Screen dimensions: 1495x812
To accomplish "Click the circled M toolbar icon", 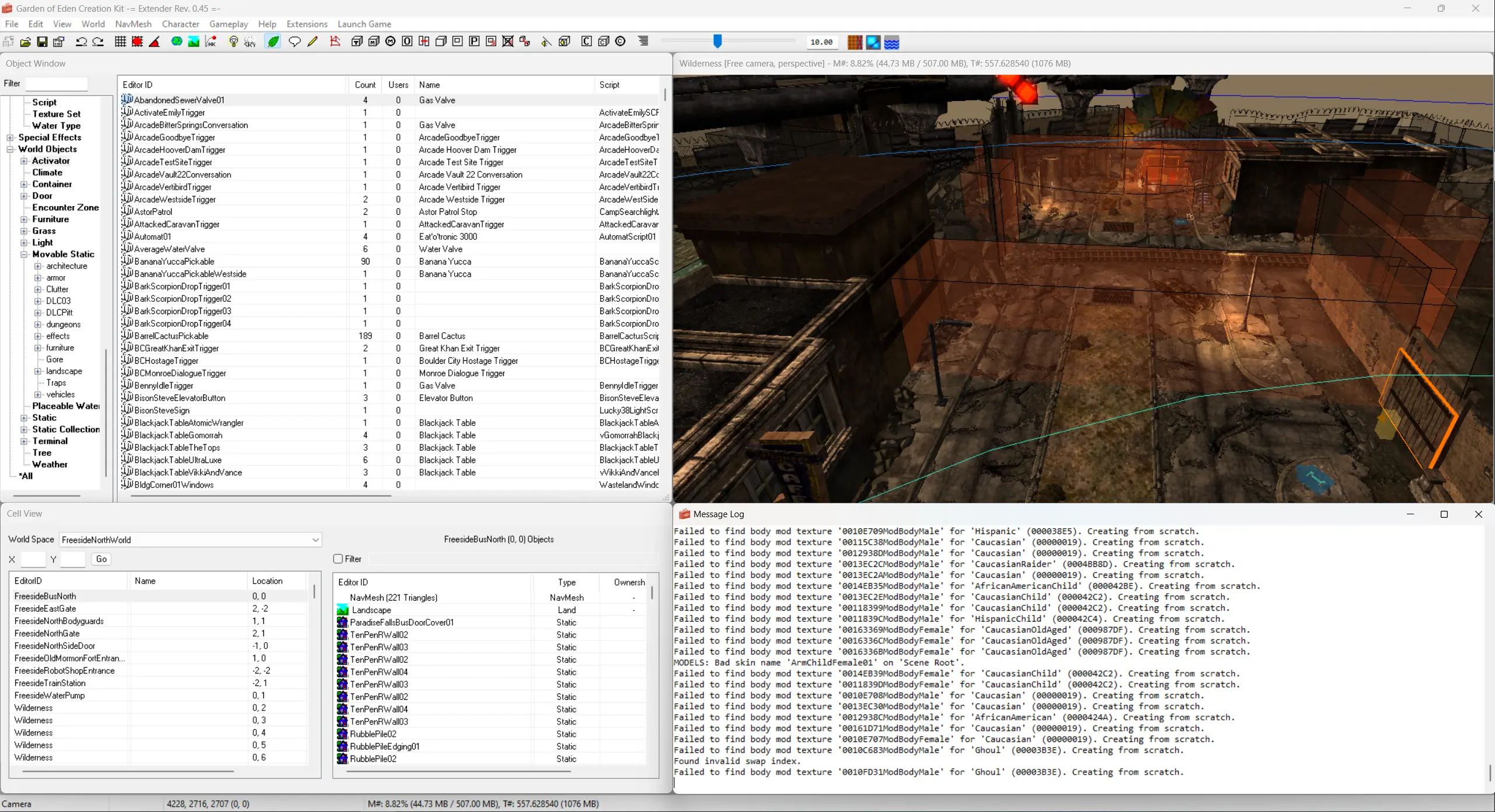I will (x=391, y=42).
